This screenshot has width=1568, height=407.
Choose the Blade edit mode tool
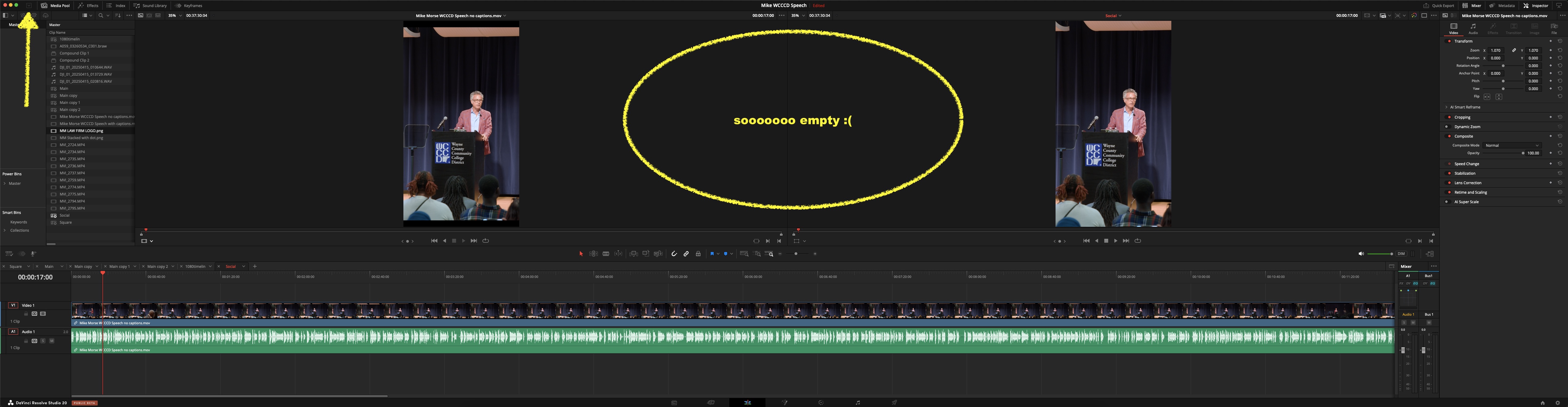(x=606, y=254)
